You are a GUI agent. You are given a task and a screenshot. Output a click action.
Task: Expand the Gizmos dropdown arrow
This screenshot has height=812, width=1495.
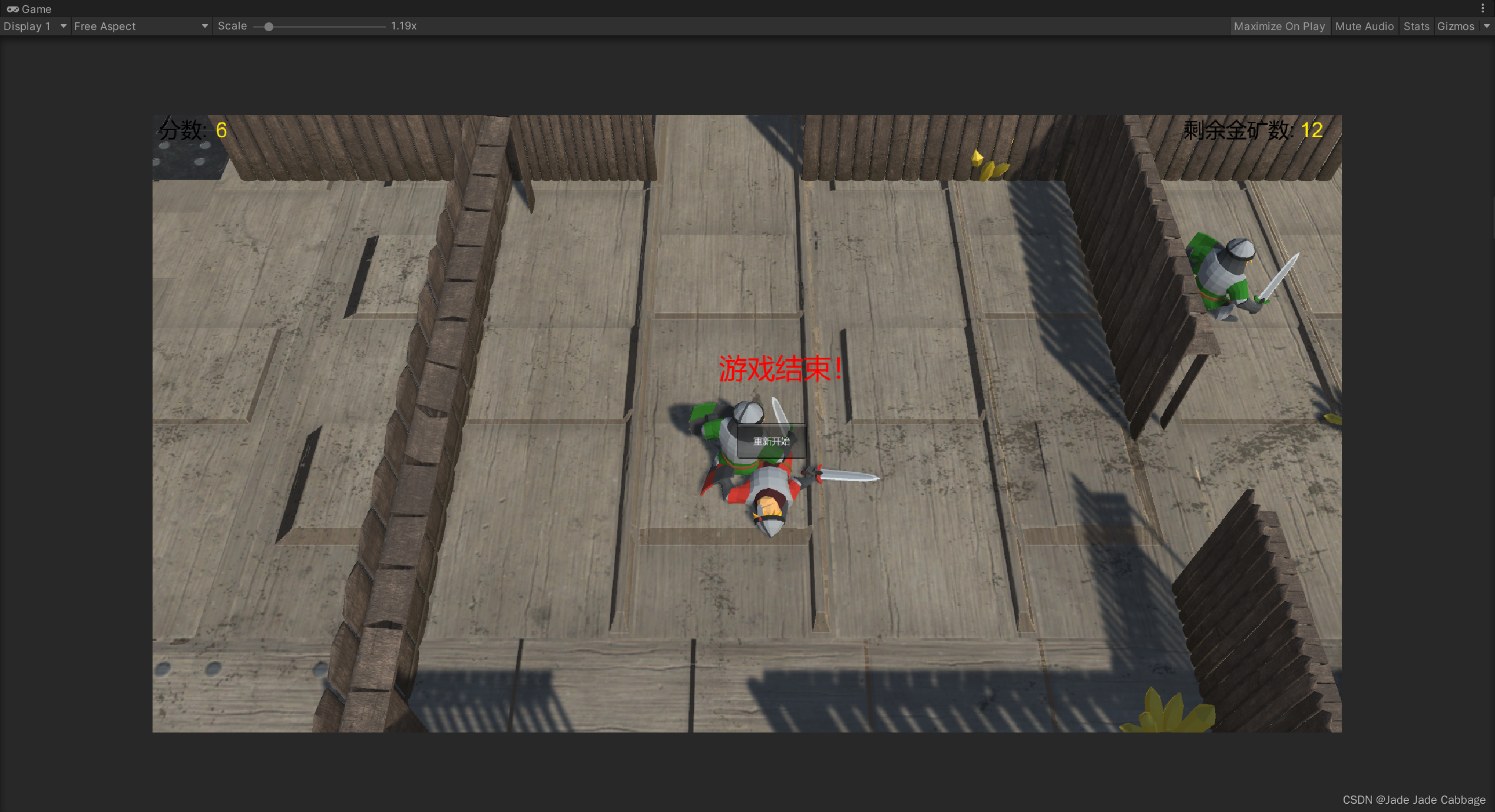[x=1486, y=26]
